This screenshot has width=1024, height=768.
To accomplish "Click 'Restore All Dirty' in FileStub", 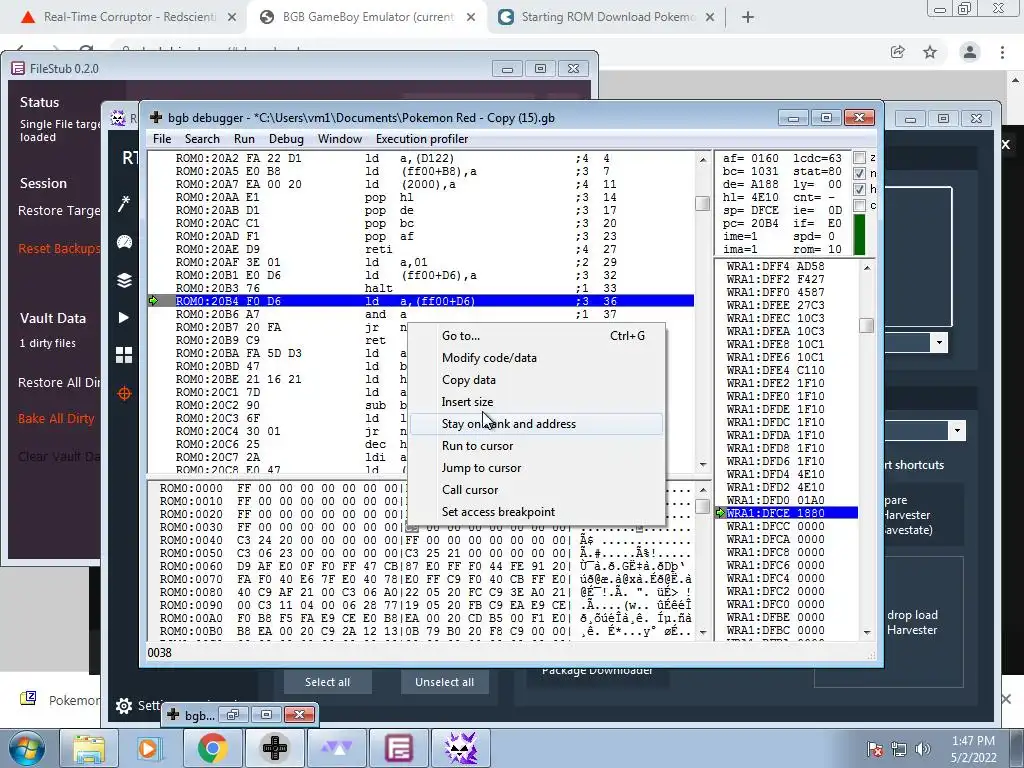I will pos(59,383).
